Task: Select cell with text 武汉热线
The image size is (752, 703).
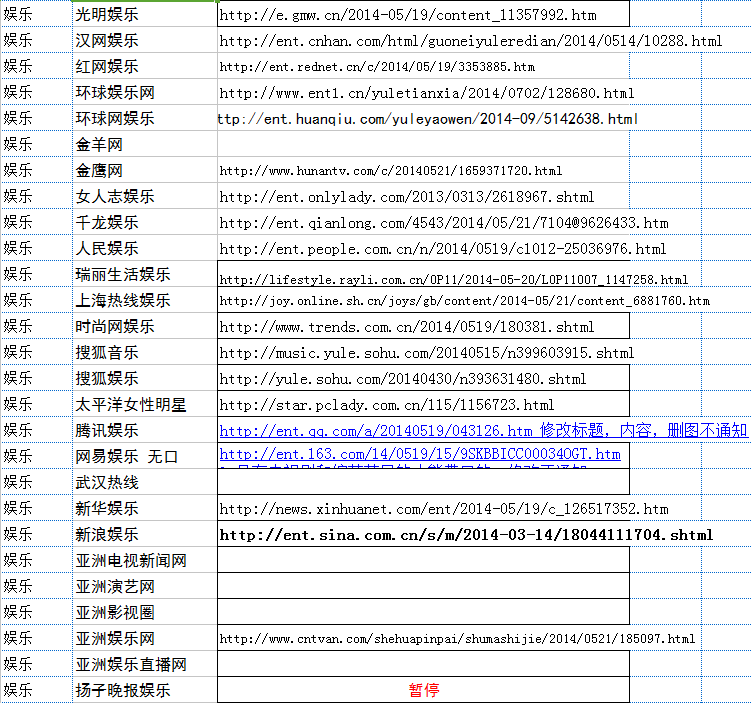Action: 145,481
